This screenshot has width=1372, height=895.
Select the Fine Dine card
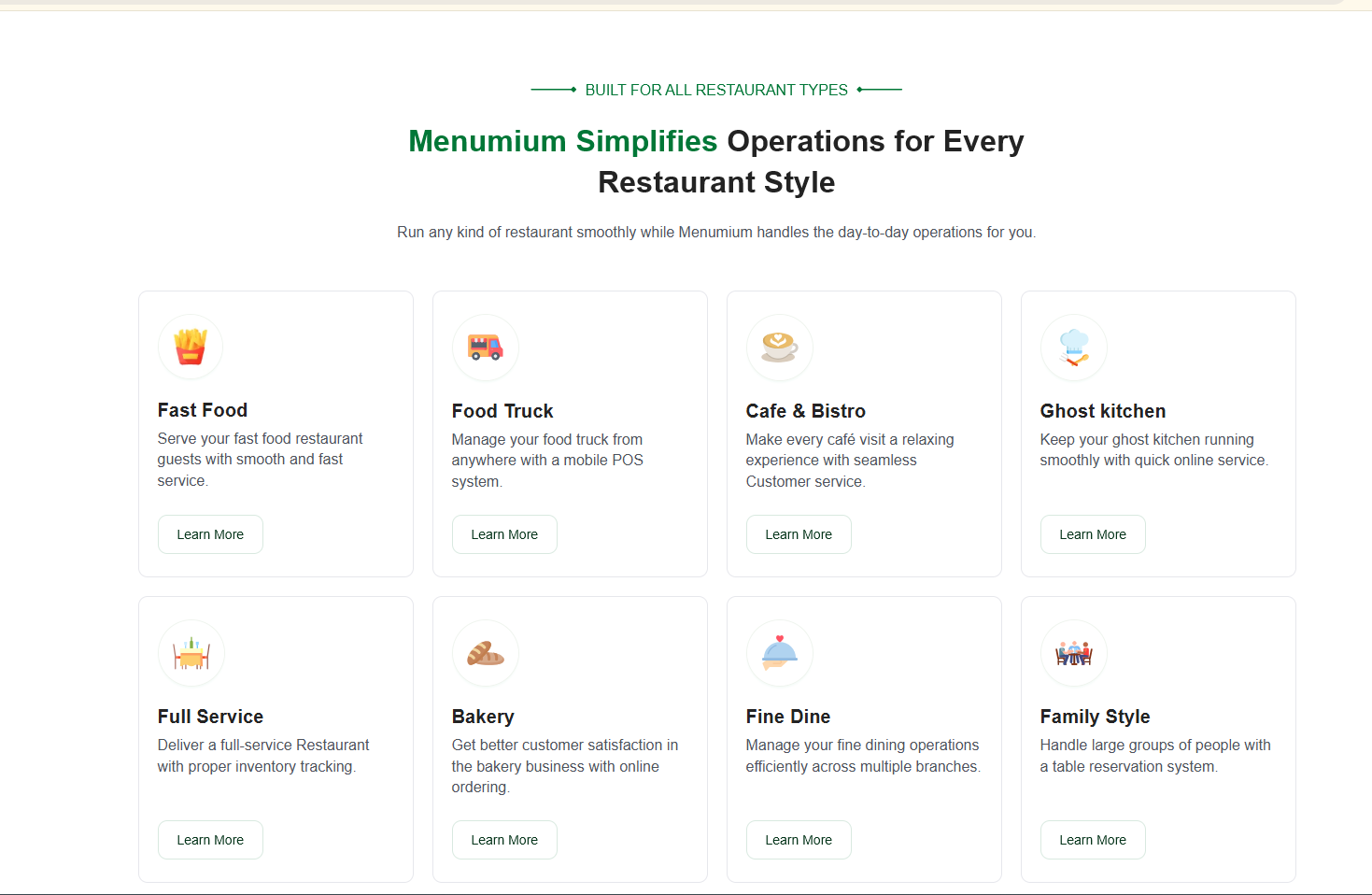[x=864, y=738]
